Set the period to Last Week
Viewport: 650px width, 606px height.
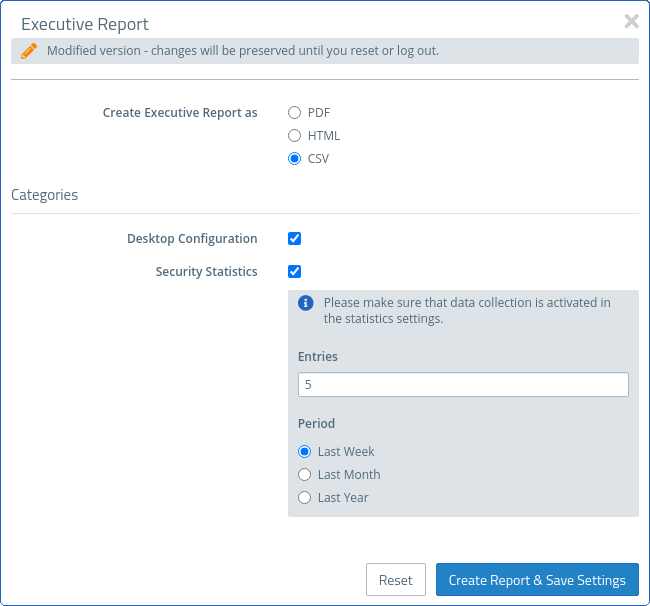tap(305, 452)
